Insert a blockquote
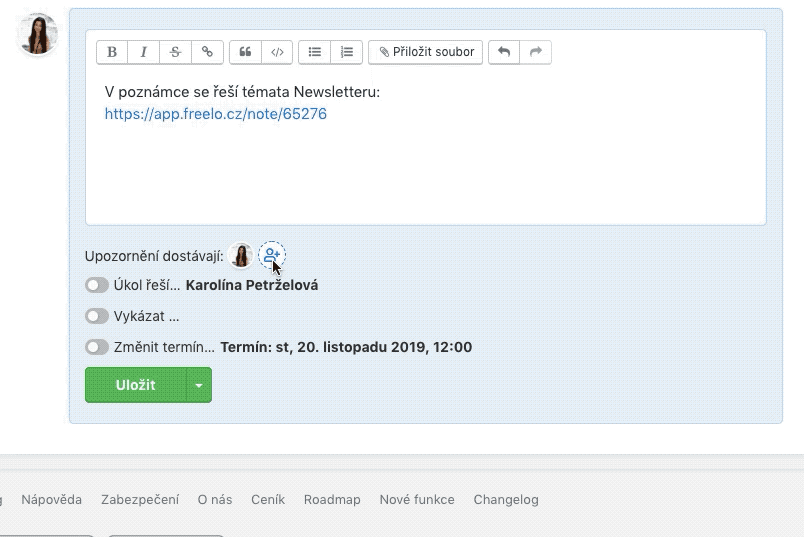The height and width of the screenshot is (537, 804). pyautogui.click(x=245, y=52)
